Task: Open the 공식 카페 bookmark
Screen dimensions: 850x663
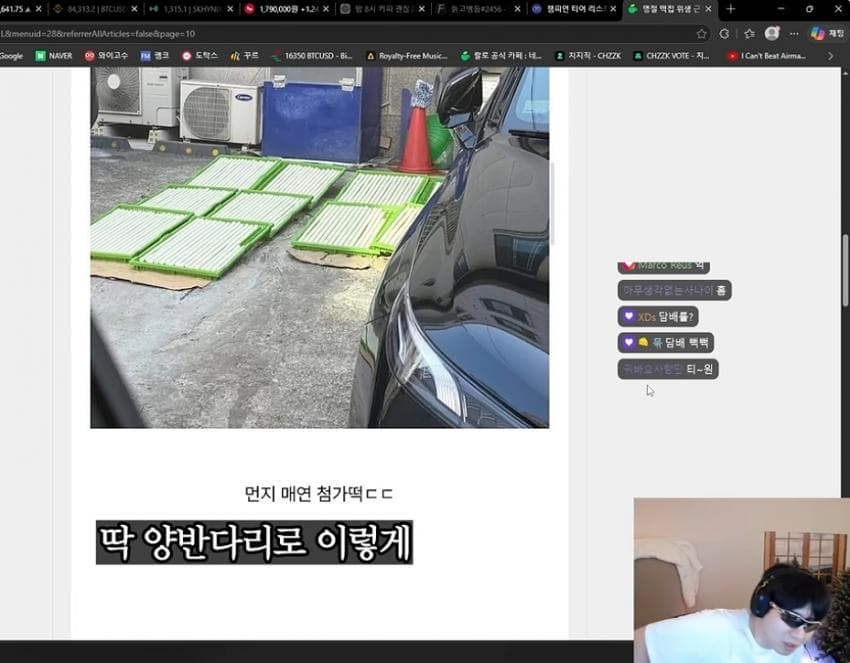Action: tap(501, 56)
